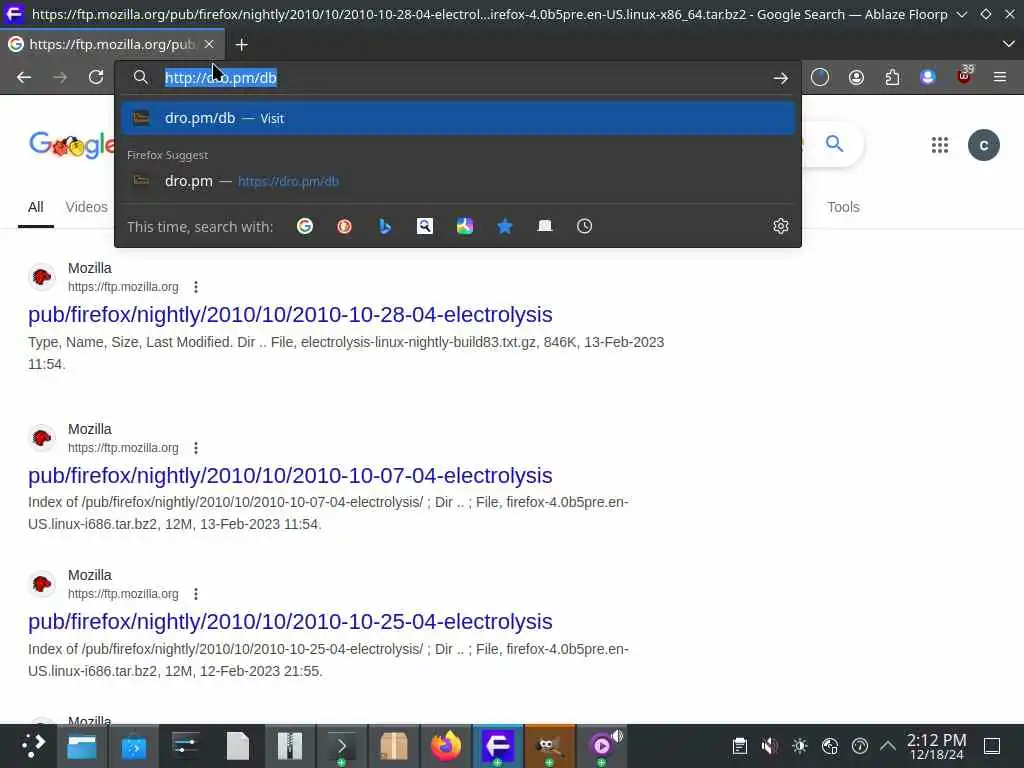Show hidden system tray icons
The height and width of the screenshot is (768, 1024).
coord(888,746)
